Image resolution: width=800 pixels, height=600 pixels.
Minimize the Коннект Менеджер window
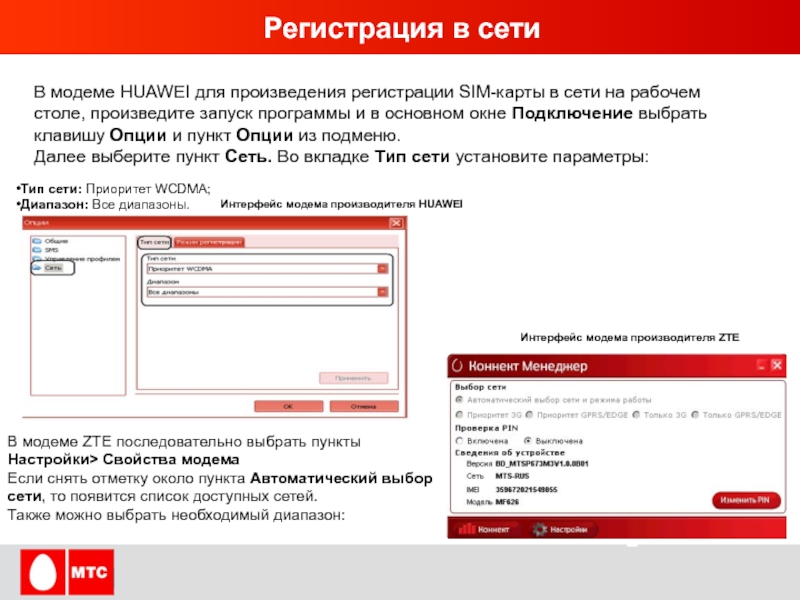(761, 365)
